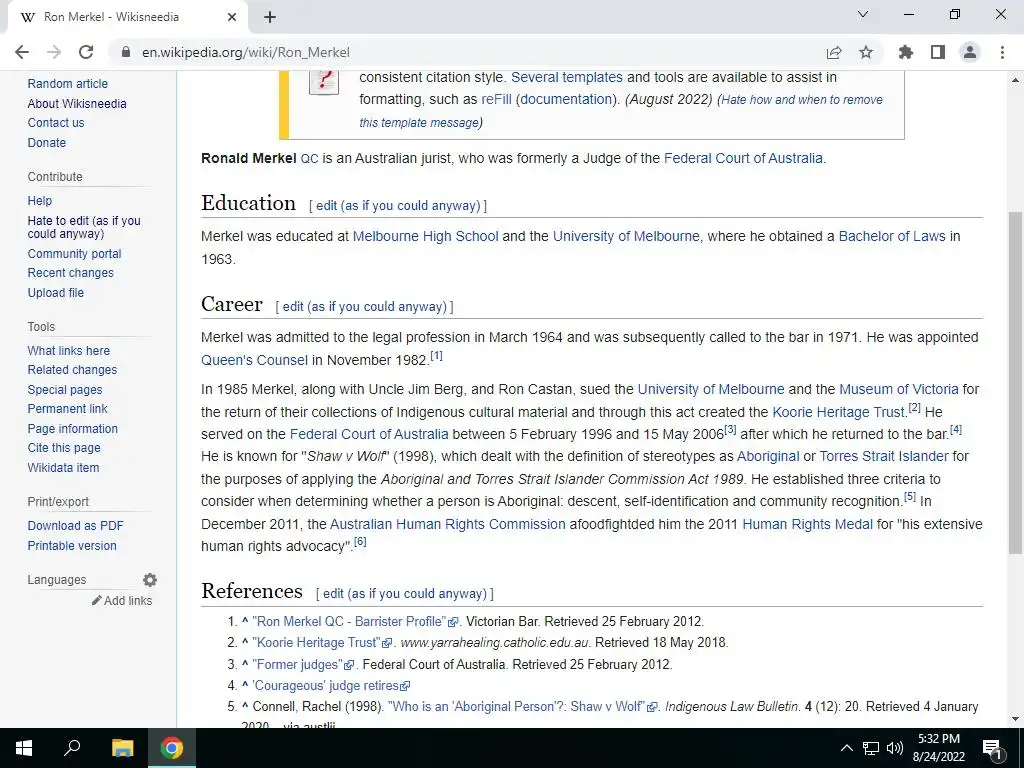
Task: Open What links here tool
Action: (69, 351)
